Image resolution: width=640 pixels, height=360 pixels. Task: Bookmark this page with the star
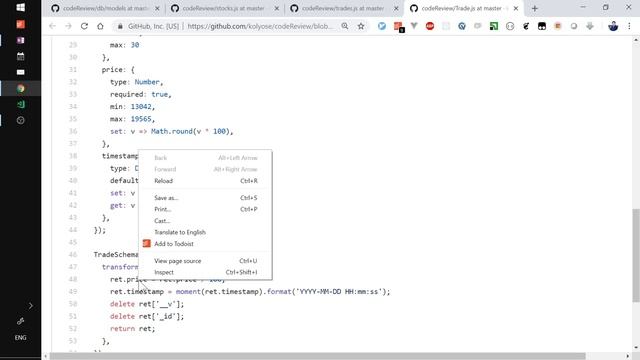pyautogui.click(x=361, y=26)
